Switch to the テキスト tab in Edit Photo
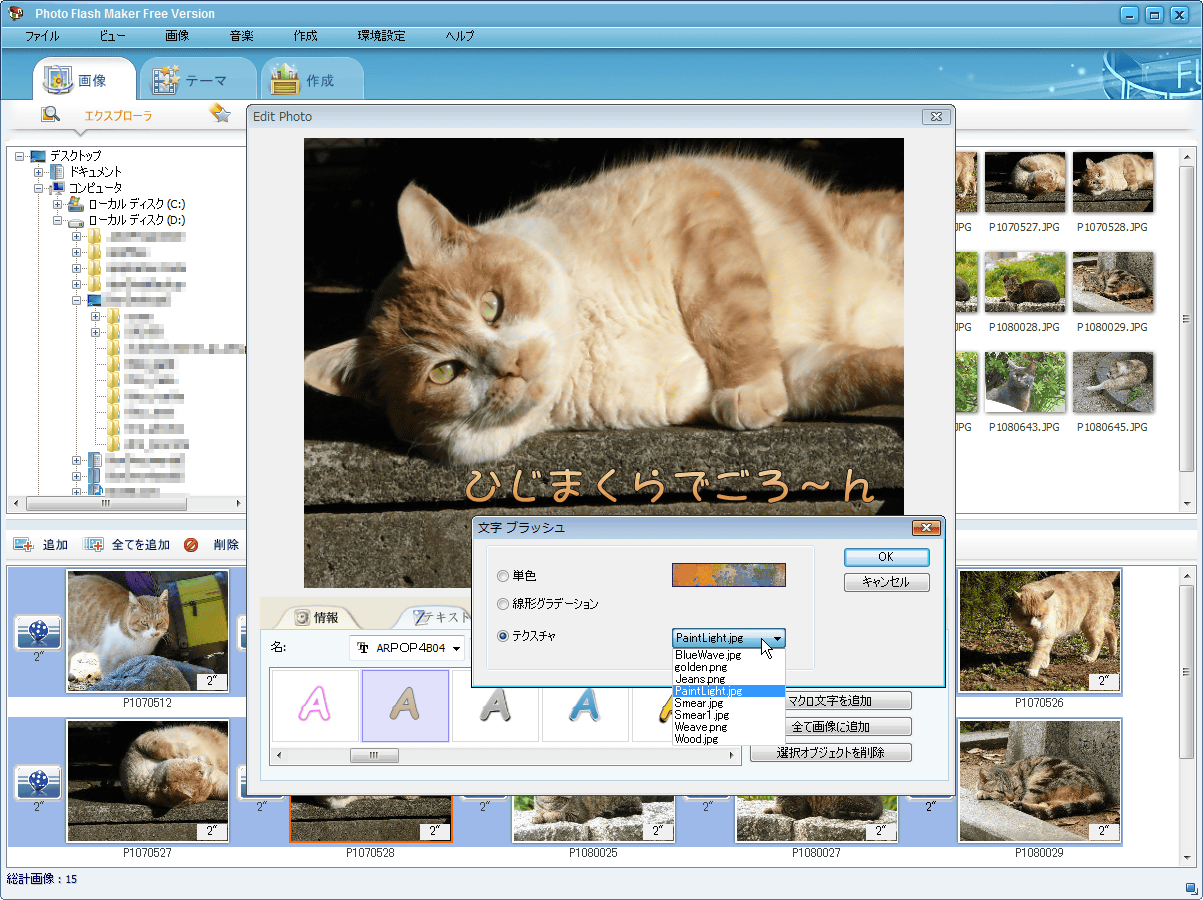This screenshot has width=1203, height=900. [x=433, y=617]
